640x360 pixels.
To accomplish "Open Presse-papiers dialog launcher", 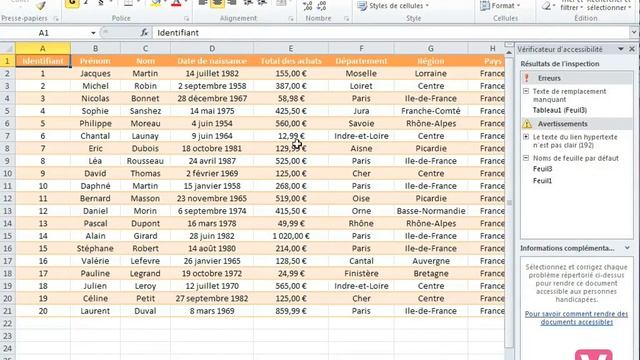I will (56, 19).
